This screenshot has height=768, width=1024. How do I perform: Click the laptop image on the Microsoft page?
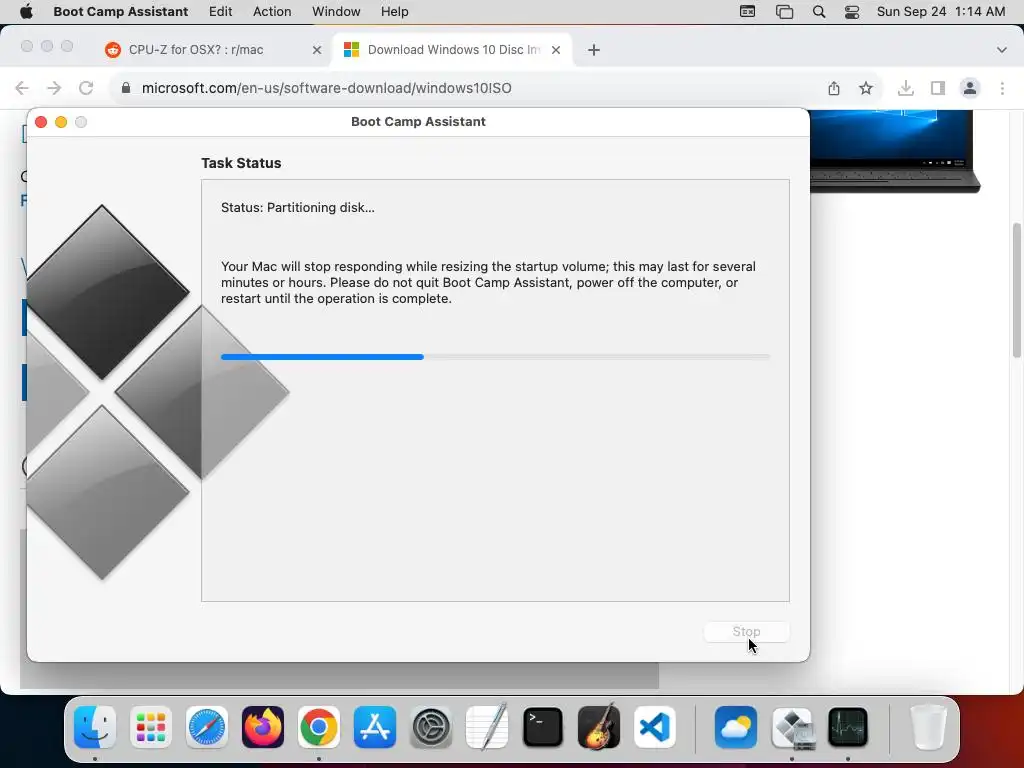tap(894, 152)
